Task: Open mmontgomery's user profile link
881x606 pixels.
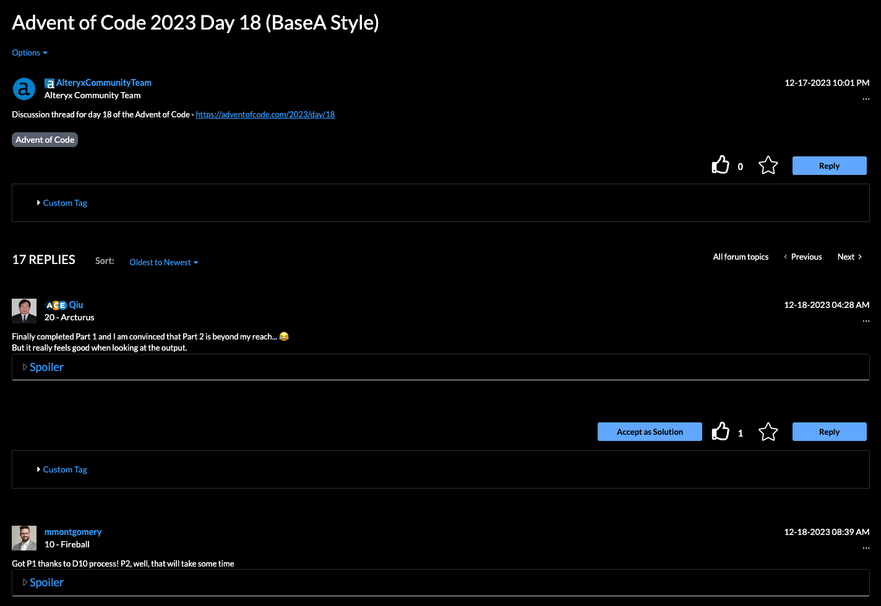Action: (x=73, y=532)
